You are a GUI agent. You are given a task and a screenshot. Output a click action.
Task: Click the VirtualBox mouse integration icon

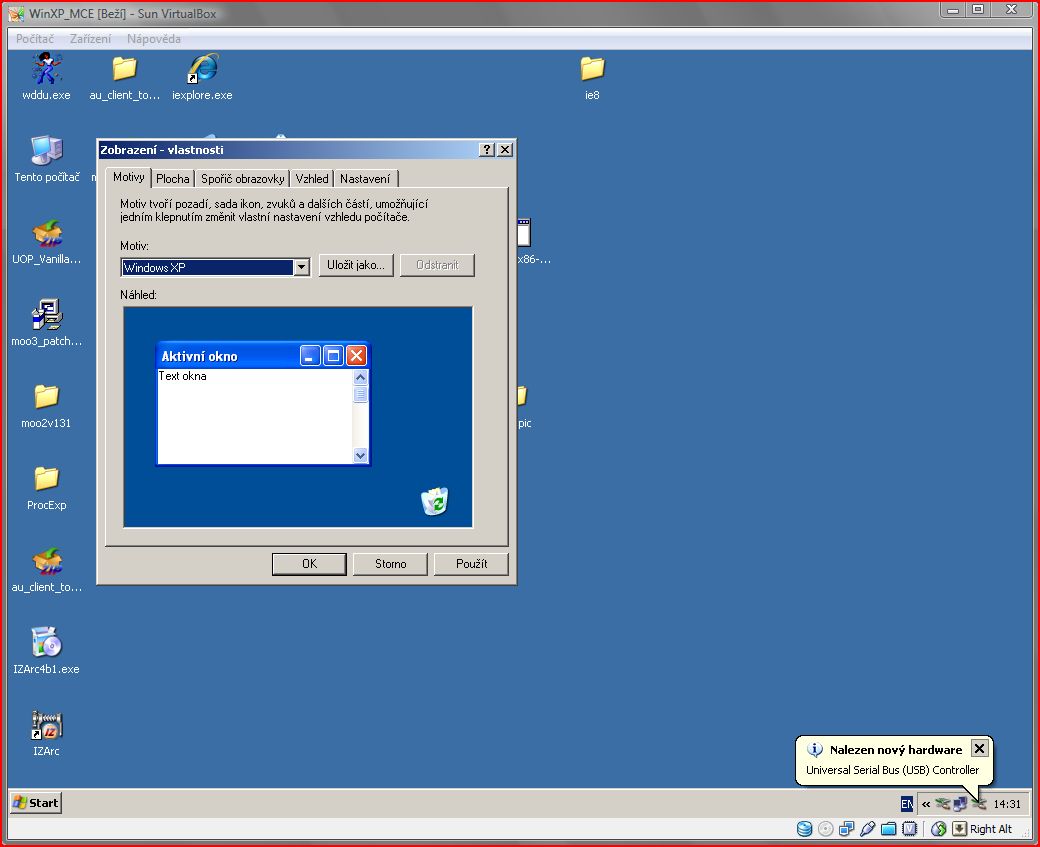tap(939, 828)
